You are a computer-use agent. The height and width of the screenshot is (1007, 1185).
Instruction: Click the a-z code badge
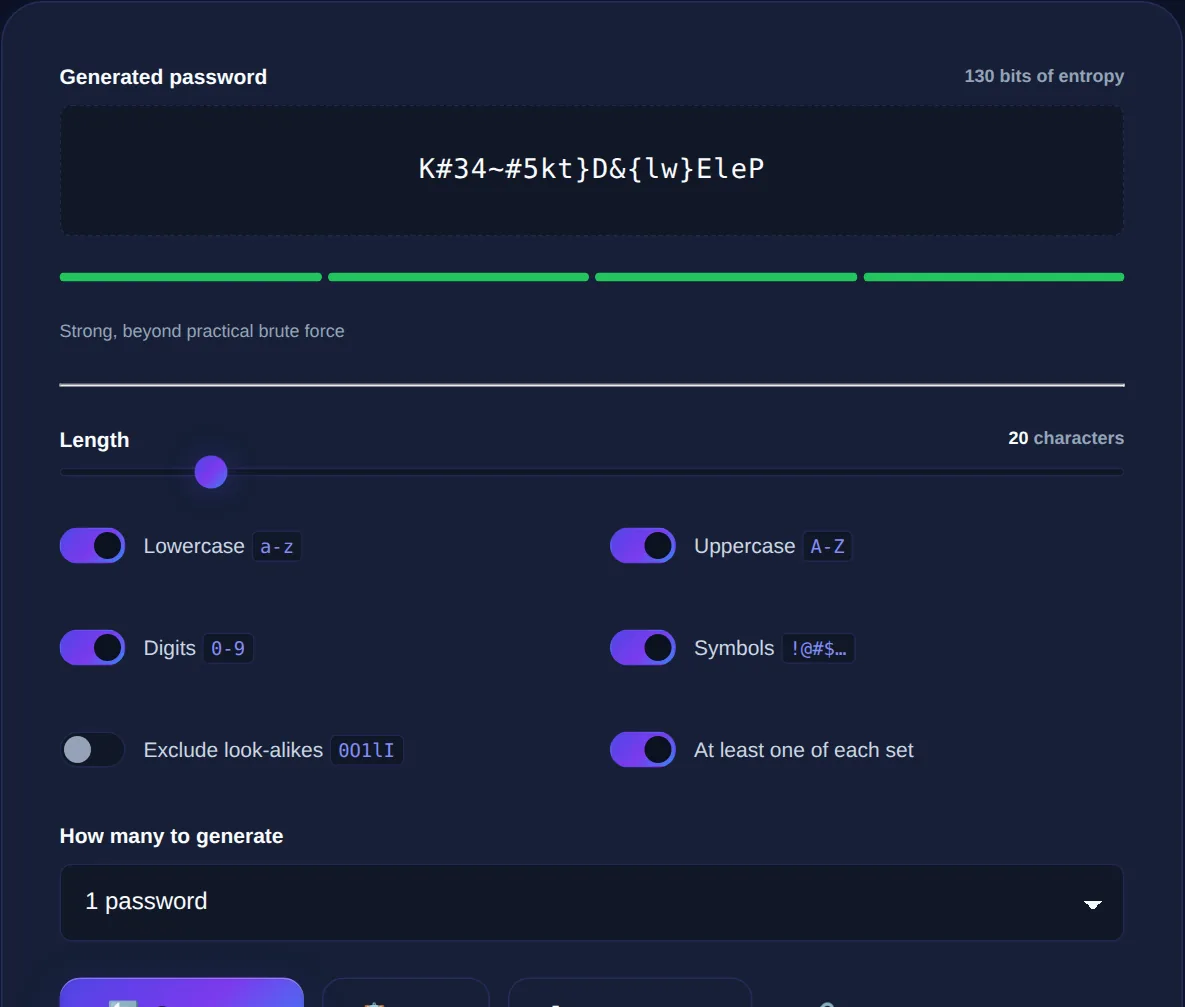(277, 547)
